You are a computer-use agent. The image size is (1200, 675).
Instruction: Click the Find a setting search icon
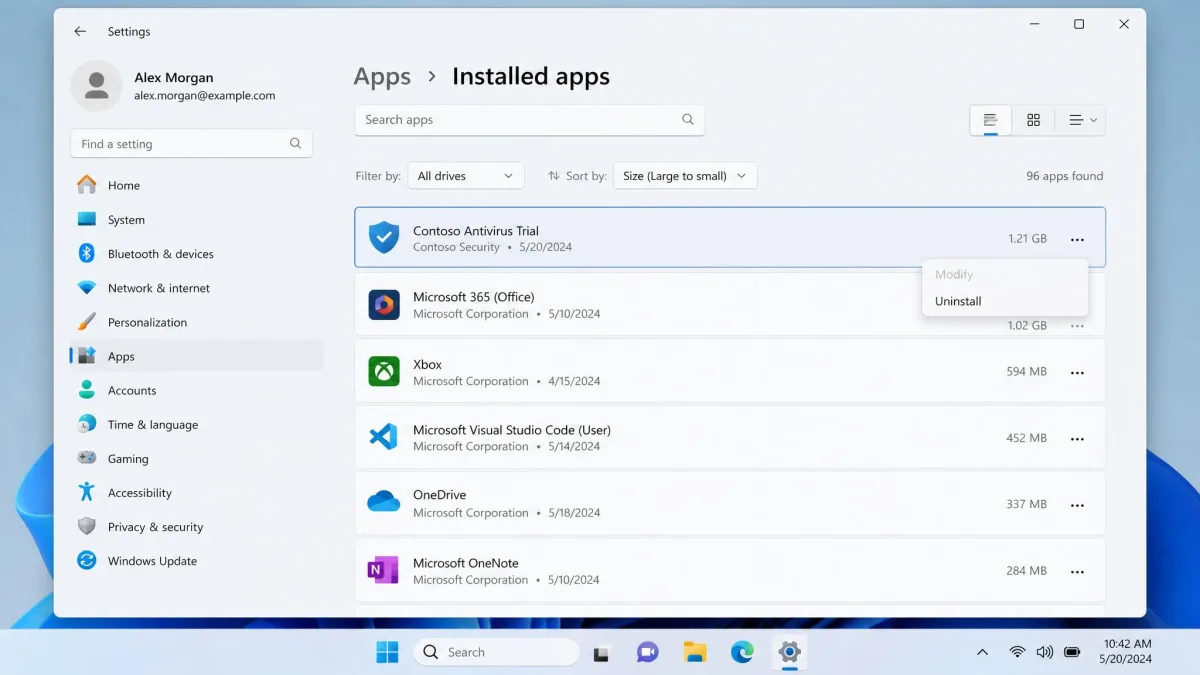coord(295,143)
